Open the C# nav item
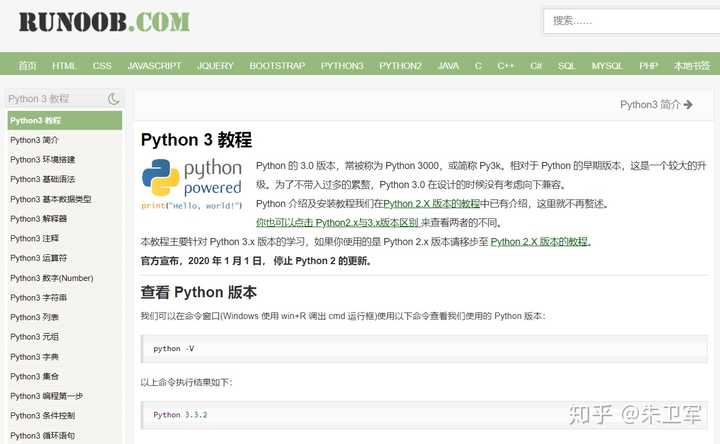This screenshot has width=720, height=444. pyautogui.click(x=536, y=66)
